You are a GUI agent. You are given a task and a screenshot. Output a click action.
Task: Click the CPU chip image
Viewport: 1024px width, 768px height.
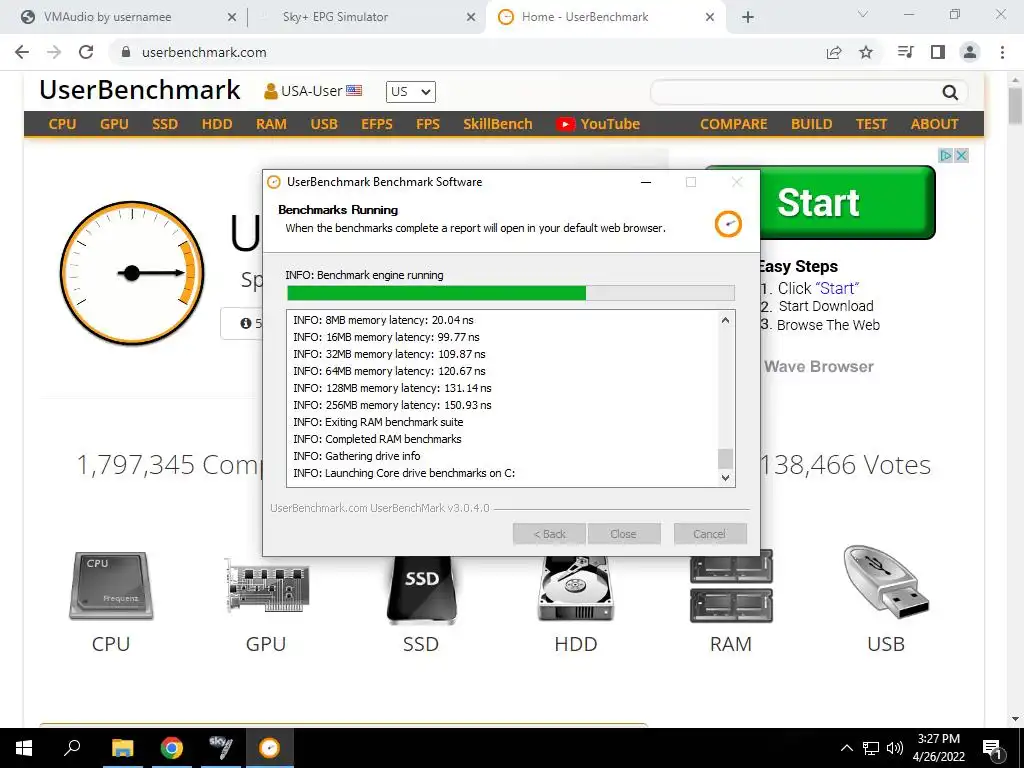coord(111,586)
